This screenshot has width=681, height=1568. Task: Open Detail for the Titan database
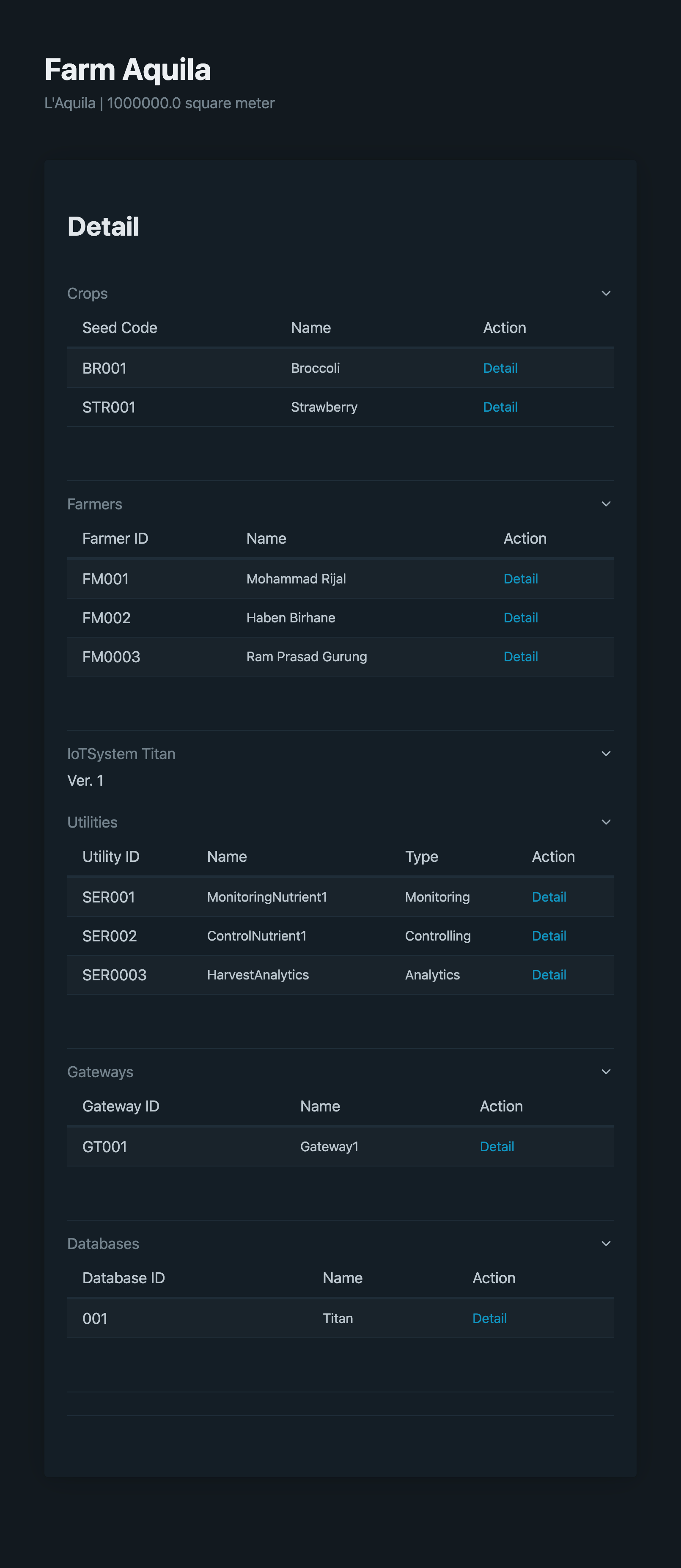point(489,1318)
